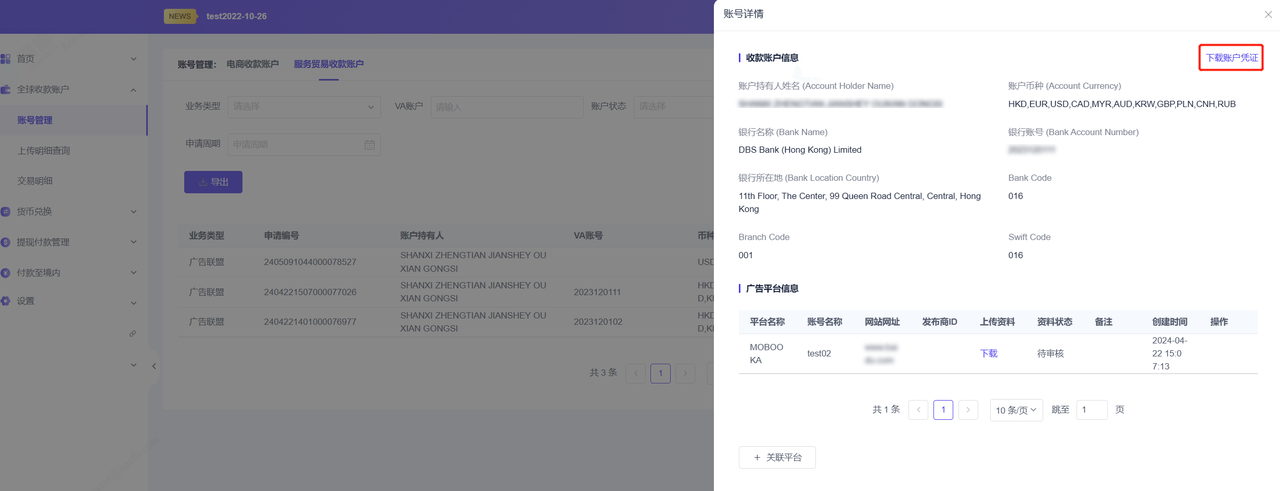This screenshot has height=491, width=1280.
Task: Go to previous page in platform table
Action: click(x=918, y=410)
